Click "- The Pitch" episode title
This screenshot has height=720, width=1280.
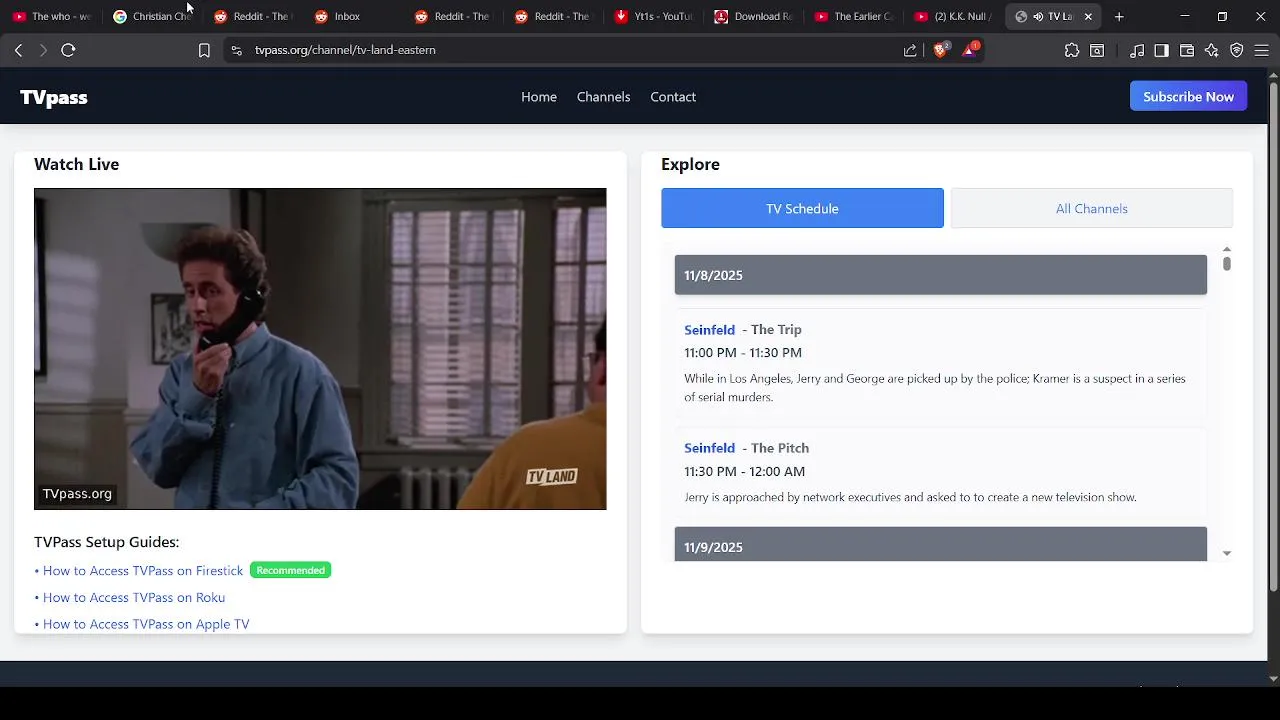(x=776, y=448)
